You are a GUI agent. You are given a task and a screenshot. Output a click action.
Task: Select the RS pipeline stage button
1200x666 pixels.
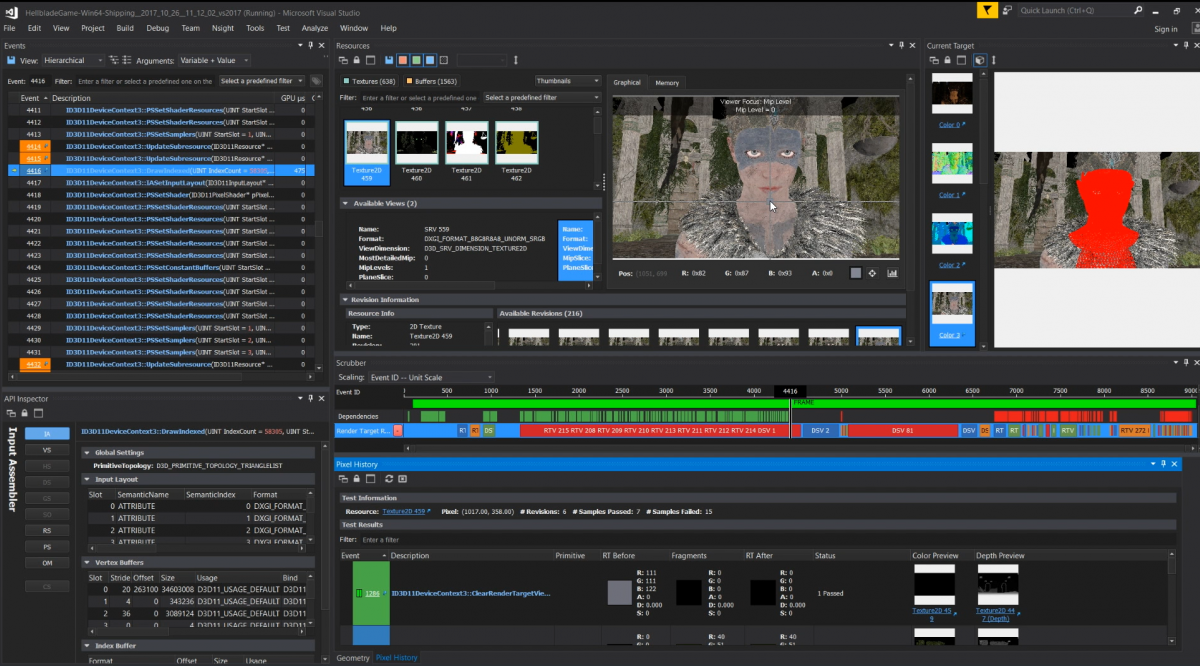click(47, 531)
